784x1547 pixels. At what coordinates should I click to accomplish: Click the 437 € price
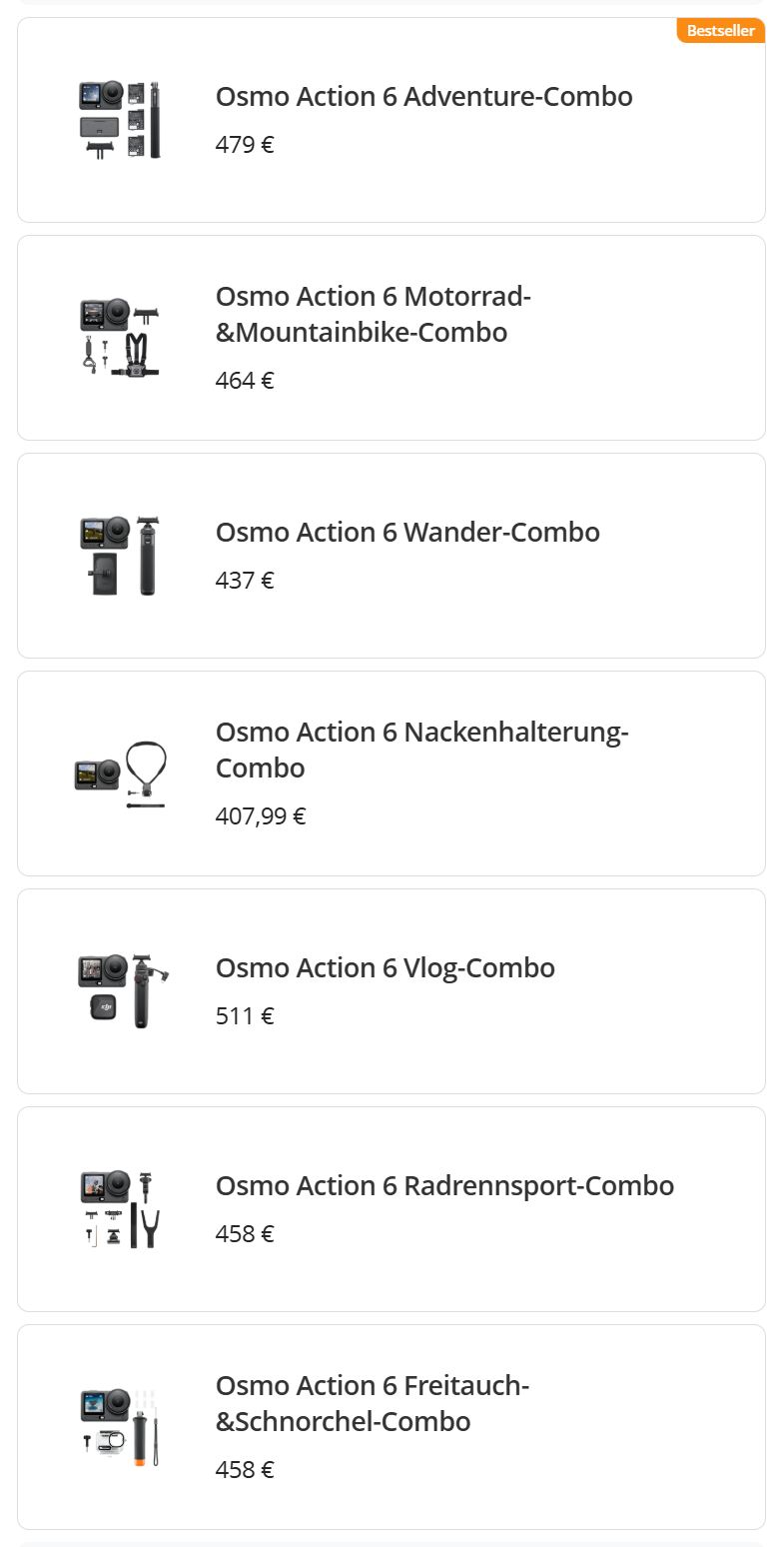[245, 581]
